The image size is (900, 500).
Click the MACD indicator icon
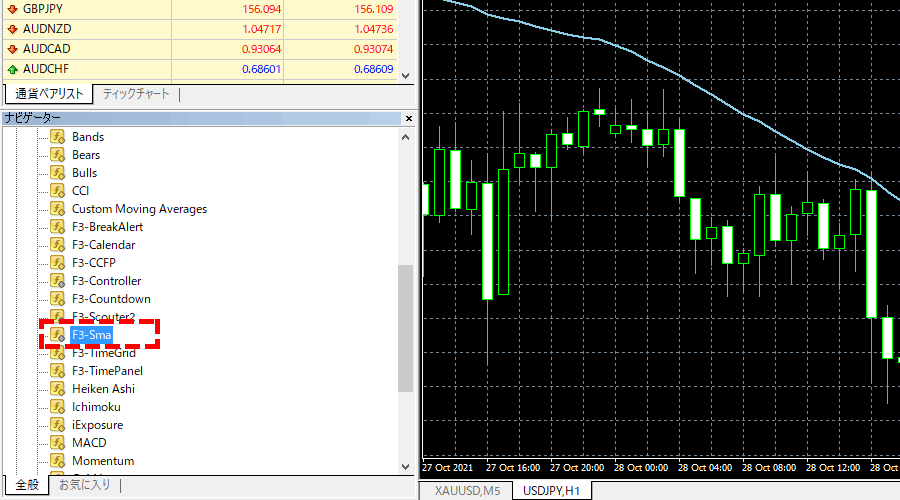point(58,443)
